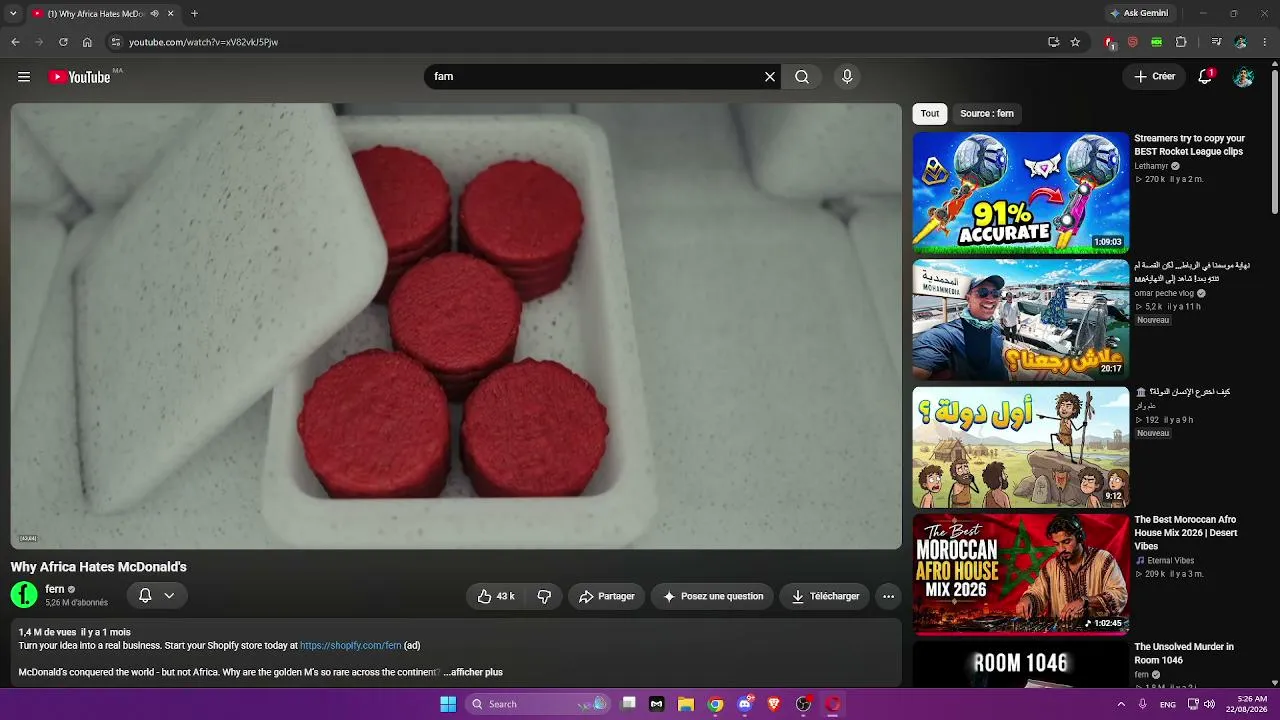1280x720 pixels.
Task: Share the video via Partager
Action: pos(607,596)
